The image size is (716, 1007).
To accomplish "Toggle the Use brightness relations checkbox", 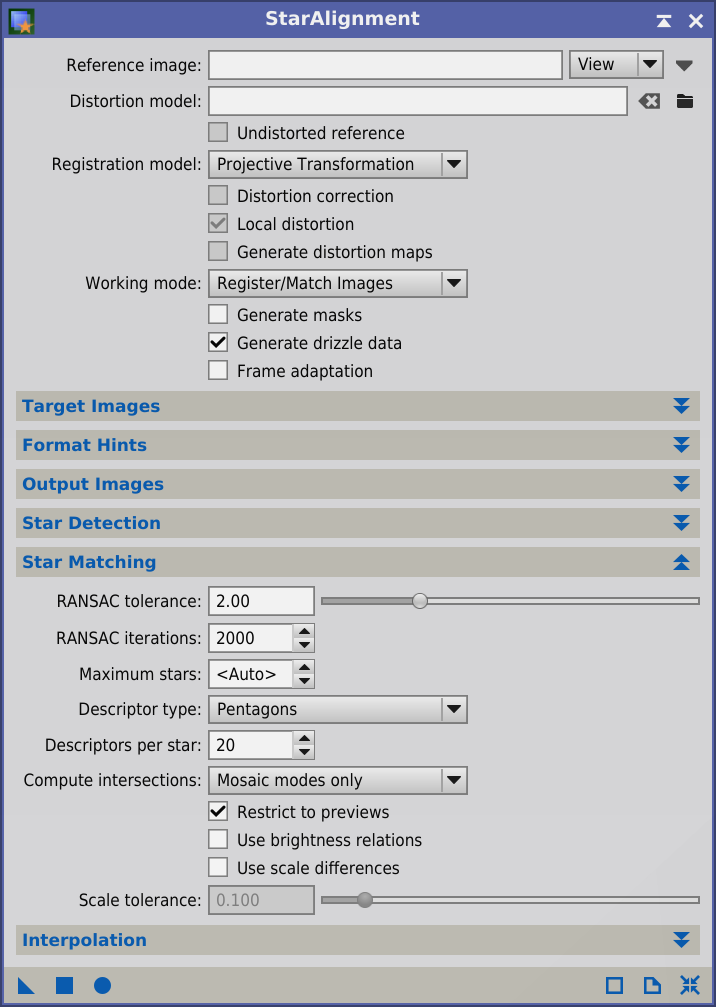I will coord(218,840).
